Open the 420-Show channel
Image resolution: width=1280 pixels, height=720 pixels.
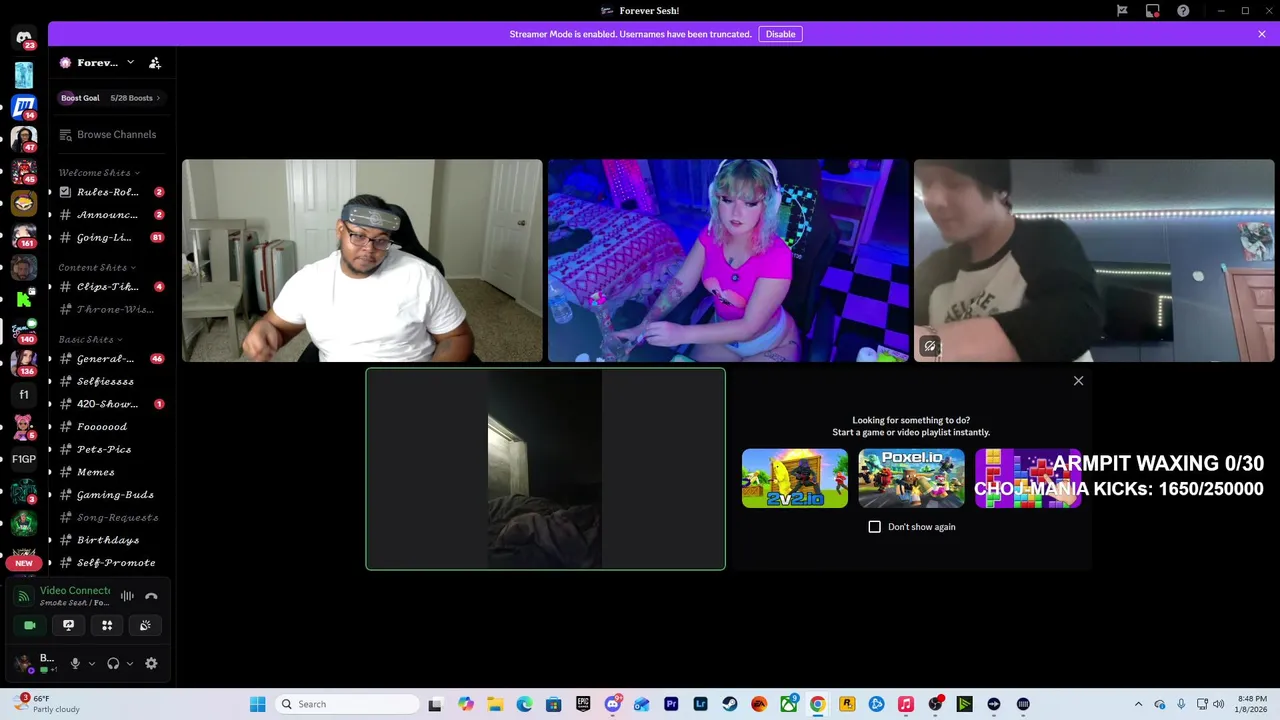click(110, 404)
